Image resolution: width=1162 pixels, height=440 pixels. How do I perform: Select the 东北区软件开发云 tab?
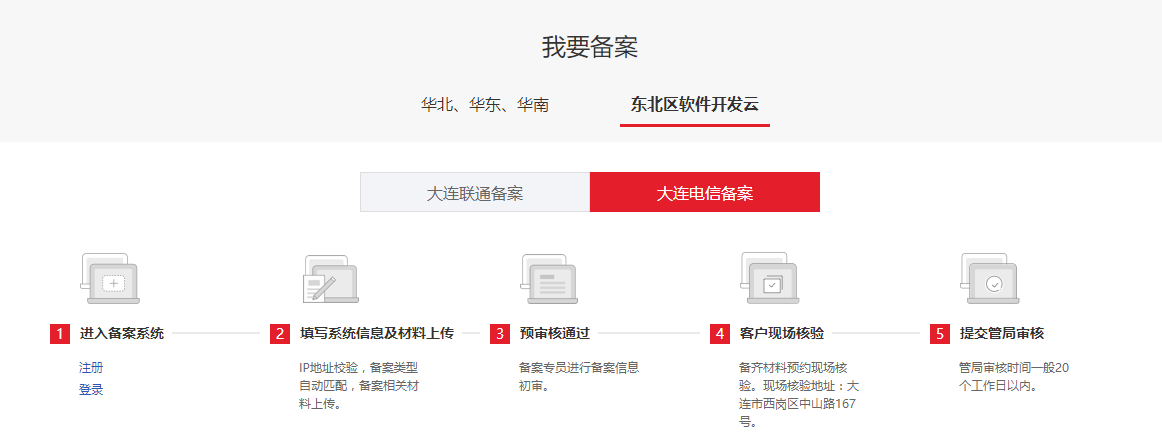coord(694,104)
